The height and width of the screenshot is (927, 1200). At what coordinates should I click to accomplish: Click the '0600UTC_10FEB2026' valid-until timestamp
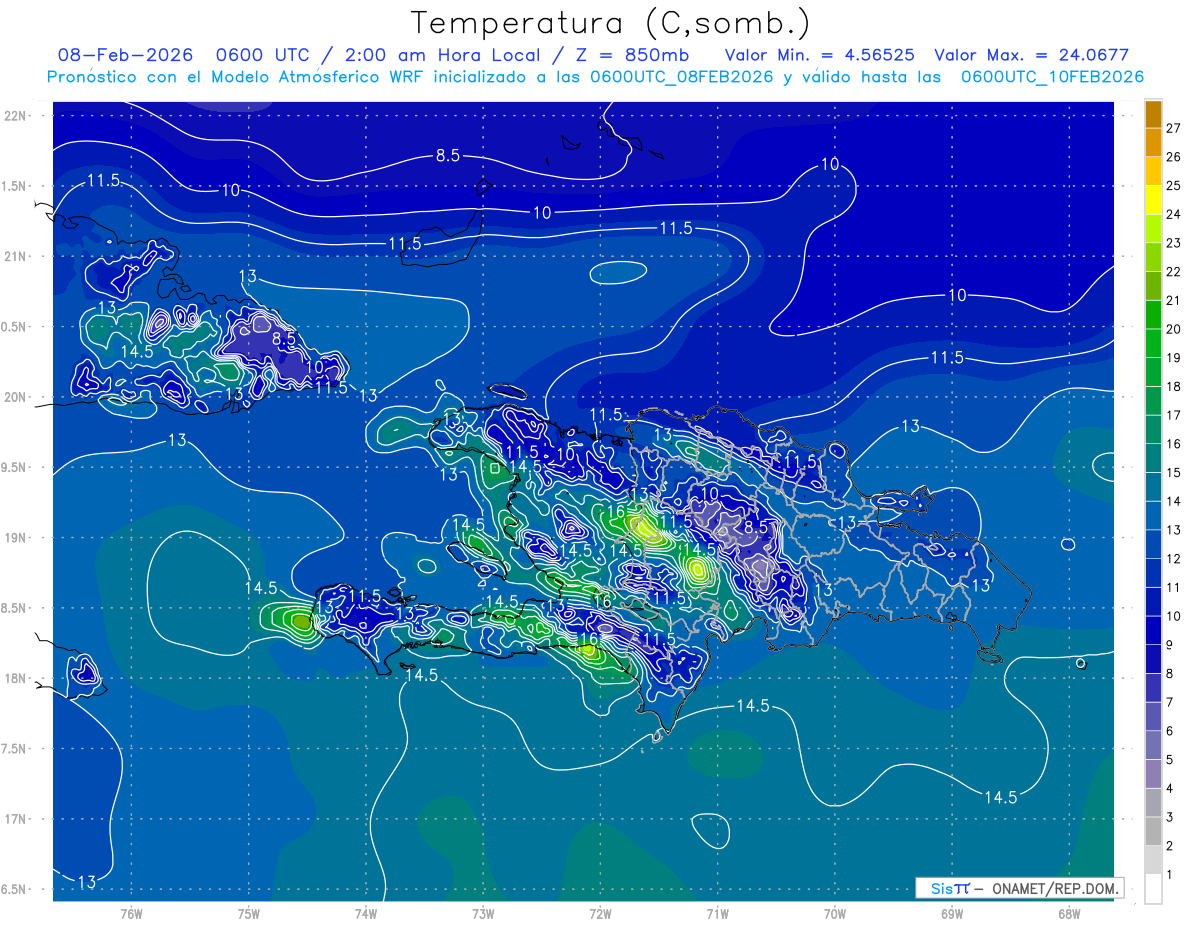[1052, 77]
